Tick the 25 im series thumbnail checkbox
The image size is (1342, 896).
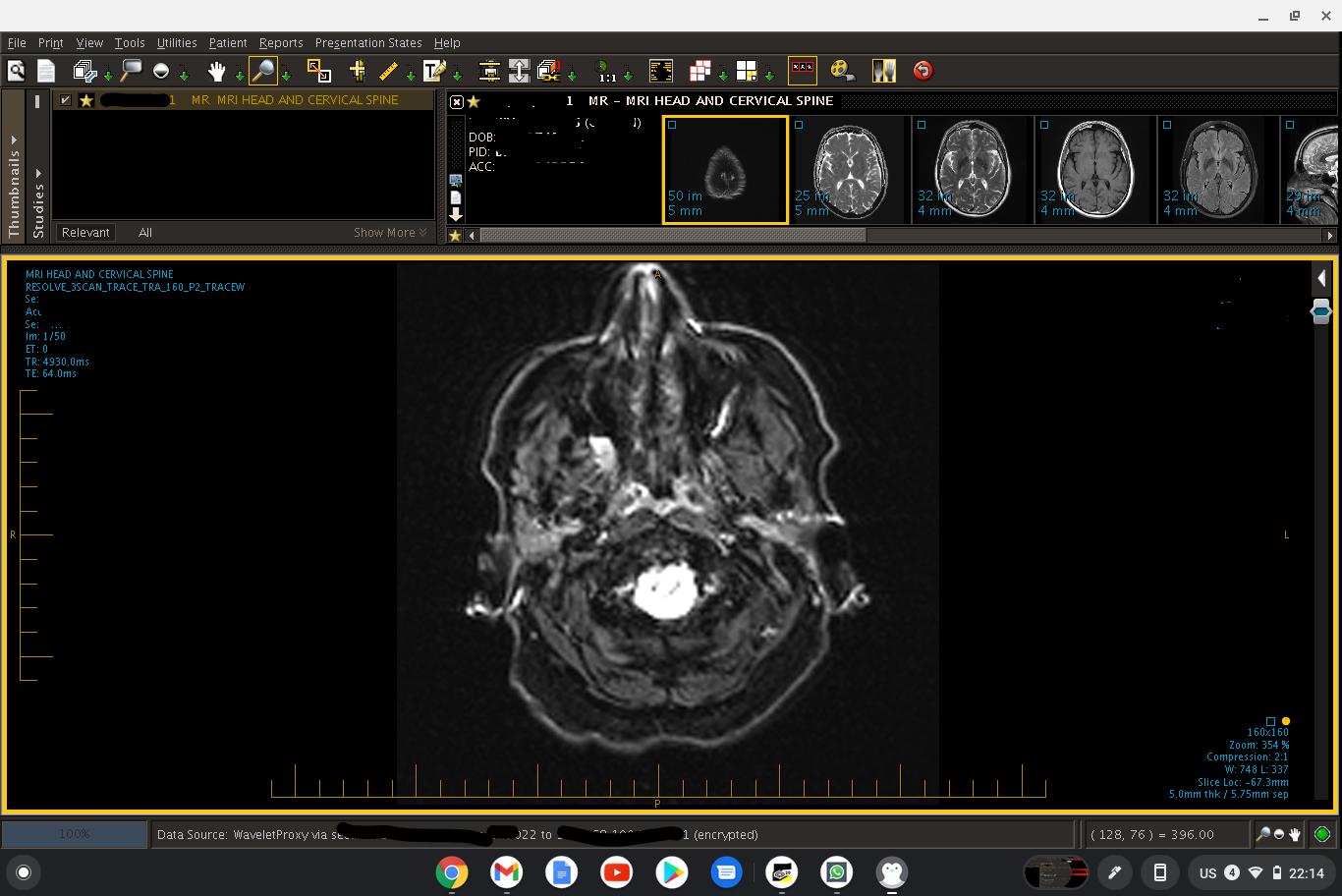799,126
